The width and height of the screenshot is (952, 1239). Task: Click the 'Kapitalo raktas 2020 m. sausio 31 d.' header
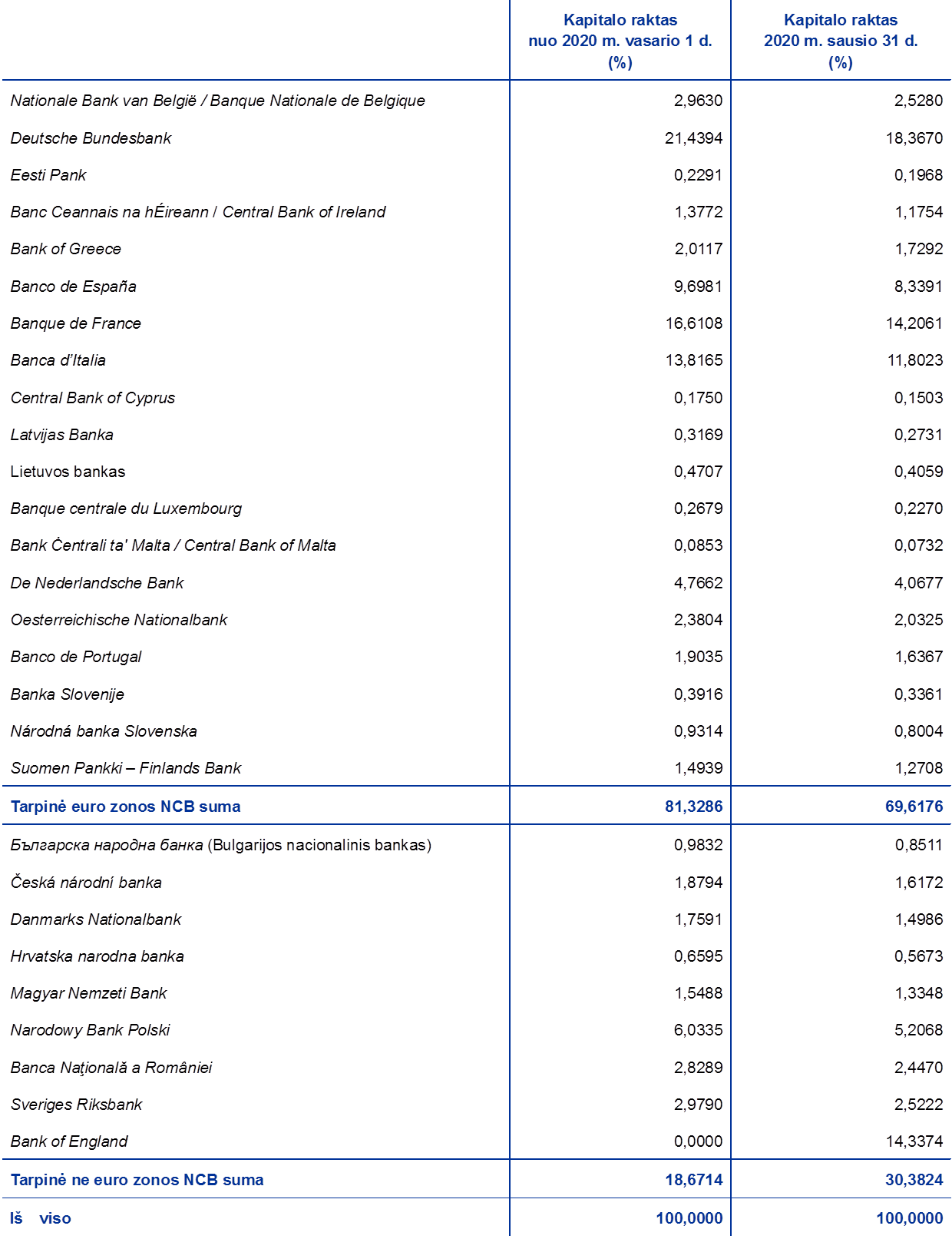840,41
